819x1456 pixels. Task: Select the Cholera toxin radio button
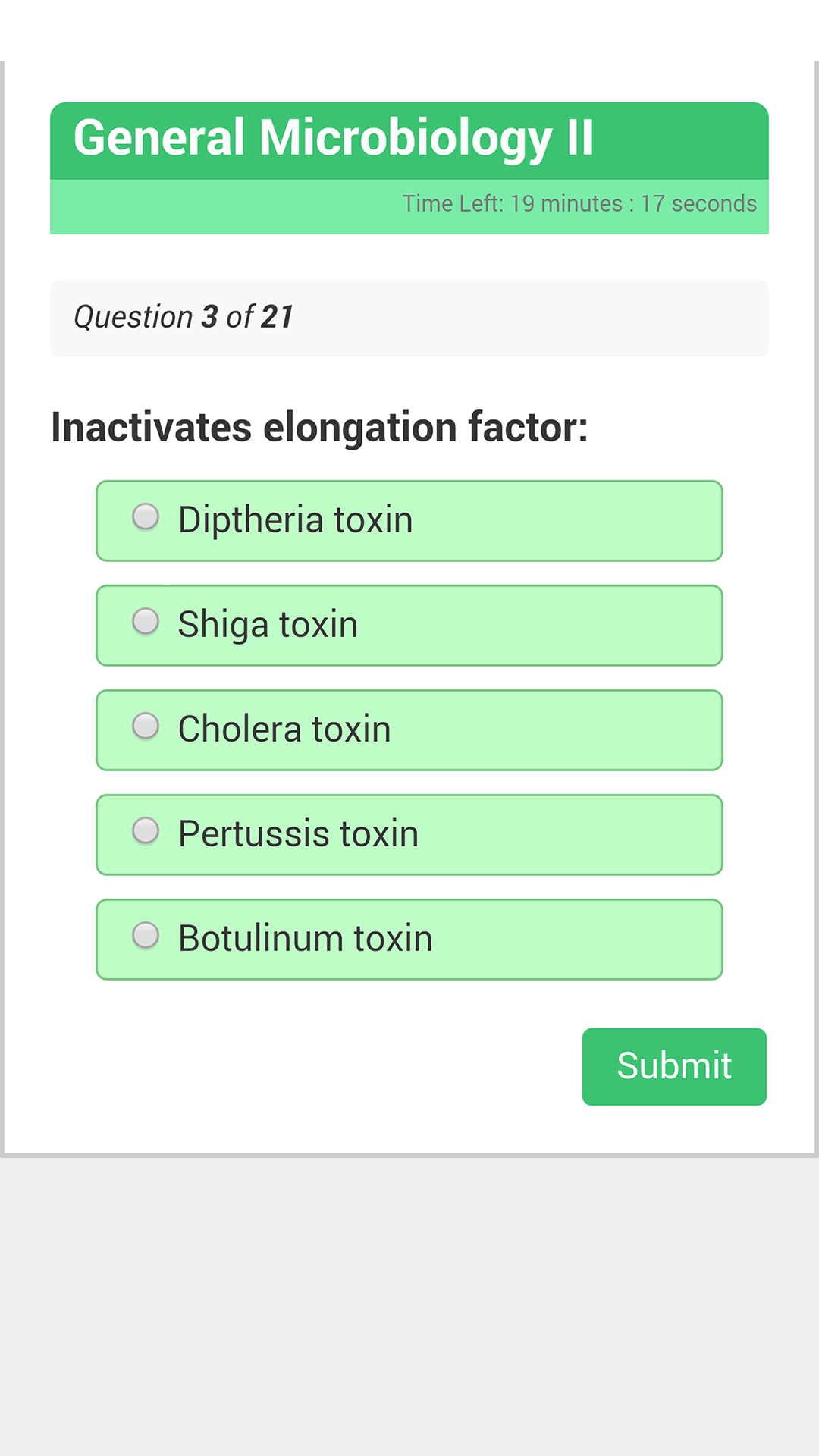(146, 726)
